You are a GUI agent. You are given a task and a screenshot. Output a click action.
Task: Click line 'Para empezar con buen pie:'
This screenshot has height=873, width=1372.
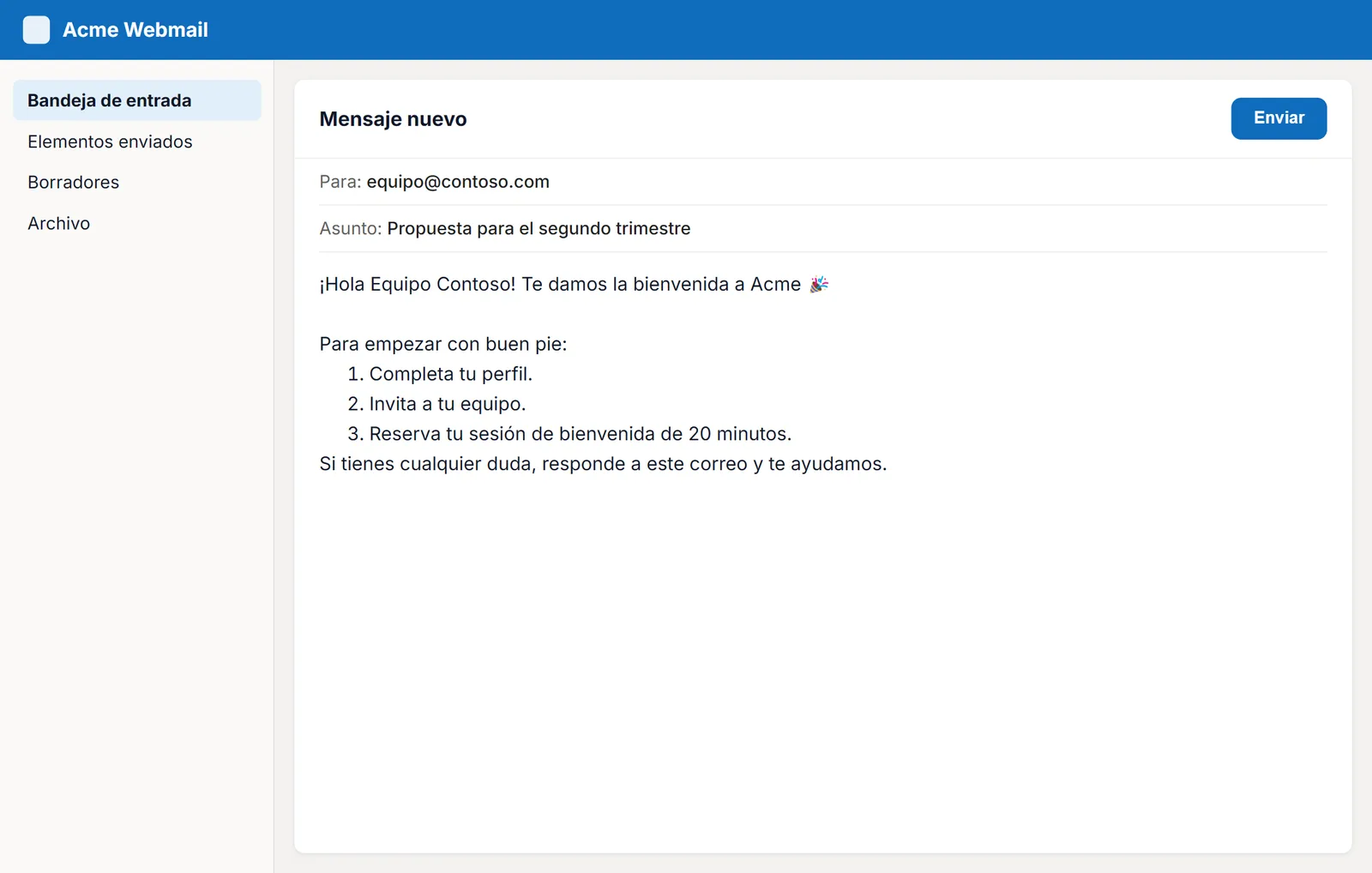443,344
